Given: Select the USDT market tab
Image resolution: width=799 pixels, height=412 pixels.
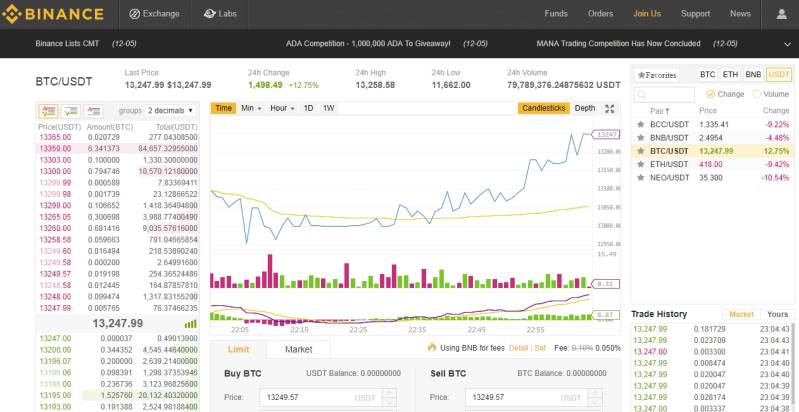Looking at the screenshot, I should pos(779,75).
